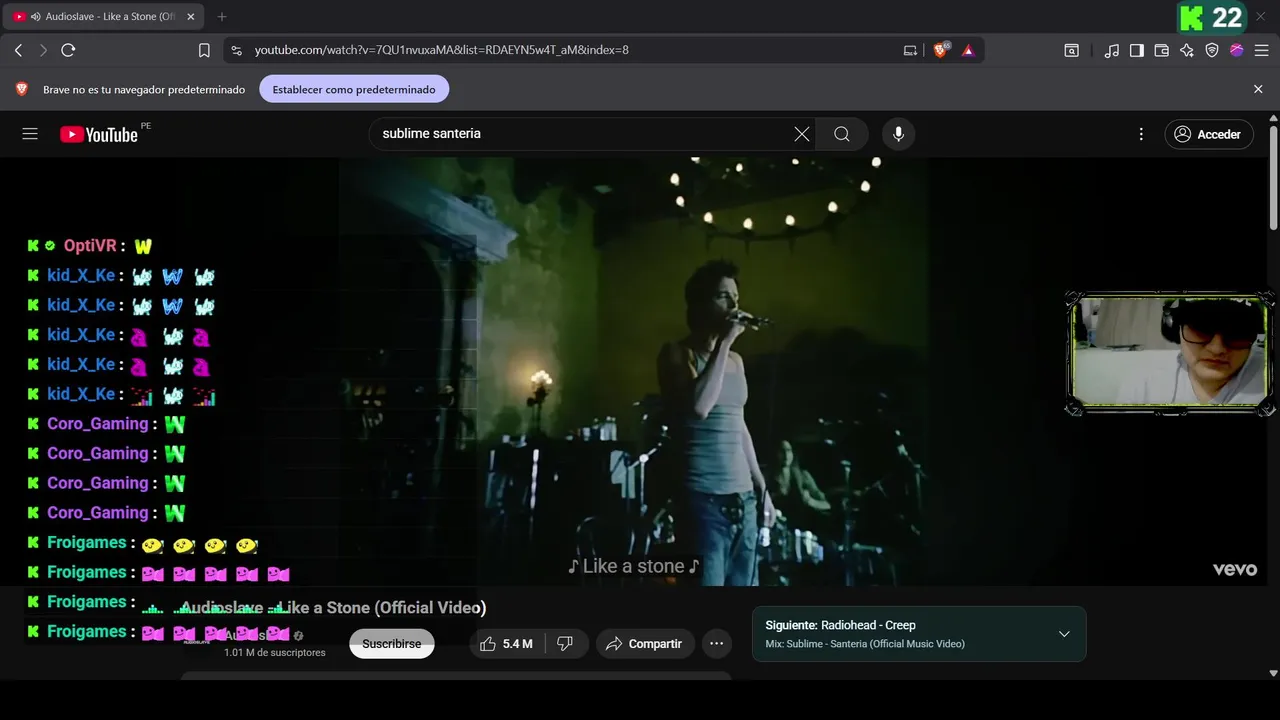Screen dimensions: 1280x720
Task: Dismiss the default browser notification bar
Action: click(1258, 89)
